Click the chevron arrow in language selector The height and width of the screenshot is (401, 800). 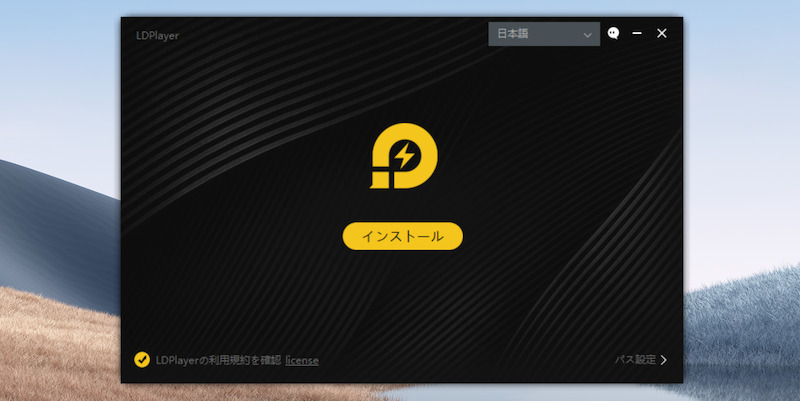[x=588, y=35]
